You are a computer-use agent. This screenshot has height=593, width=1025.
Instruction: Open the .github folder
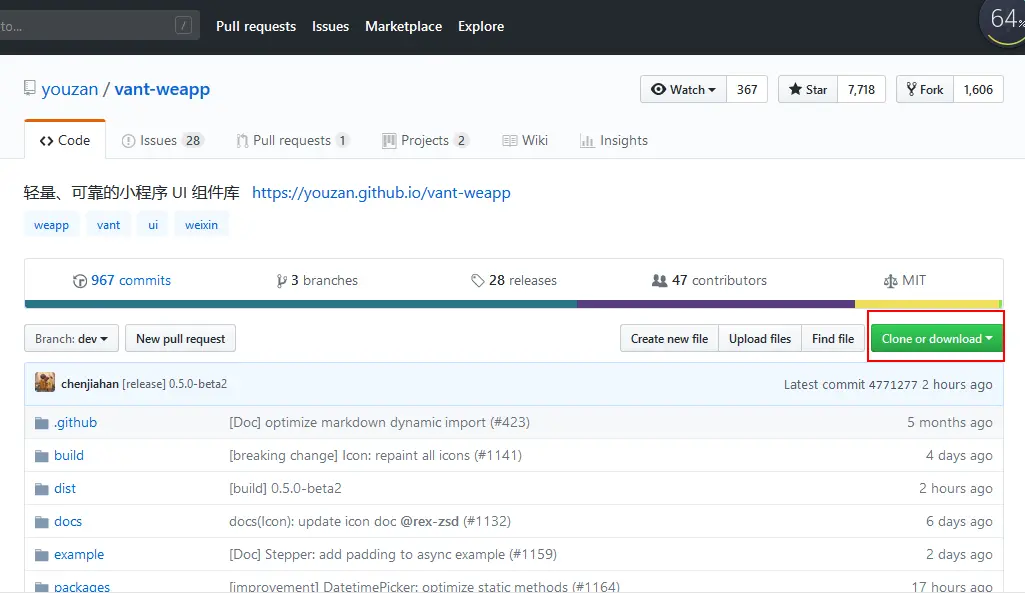[x=75, y=422]
